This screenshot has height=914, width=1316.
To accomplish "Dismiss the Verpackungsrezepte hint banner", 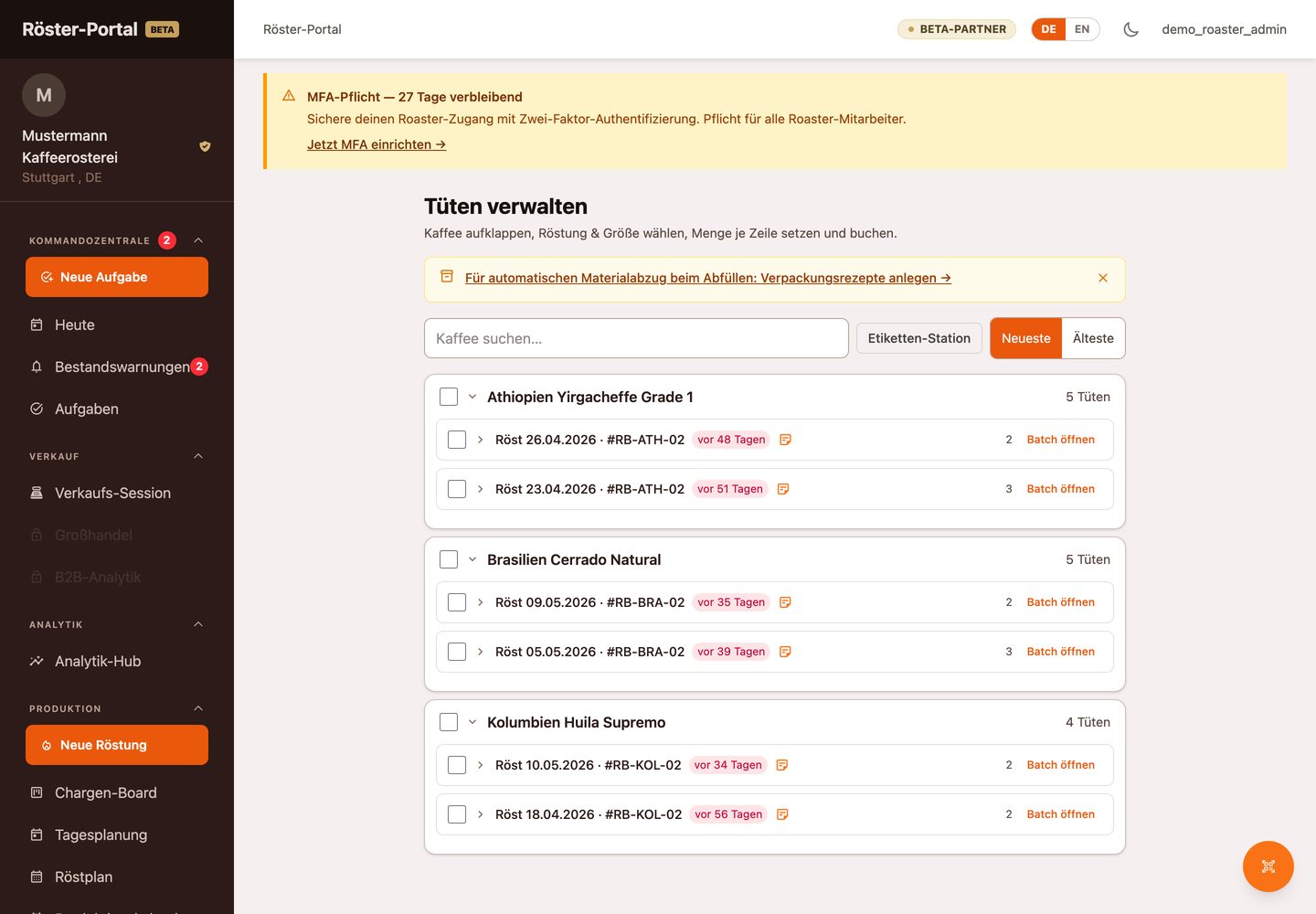I will point(1103,278).
